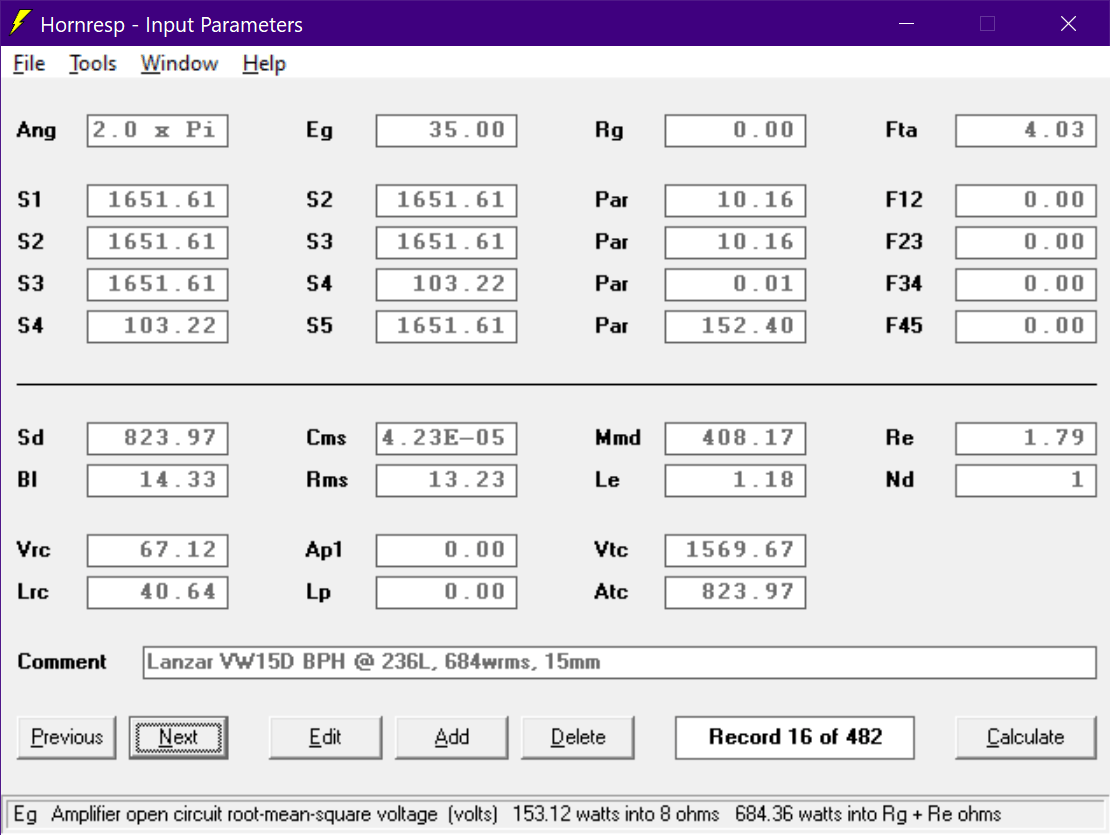Click the Vtc label
The height and width of the screenshot is (835, 1110).
click(x=611, y=551)
